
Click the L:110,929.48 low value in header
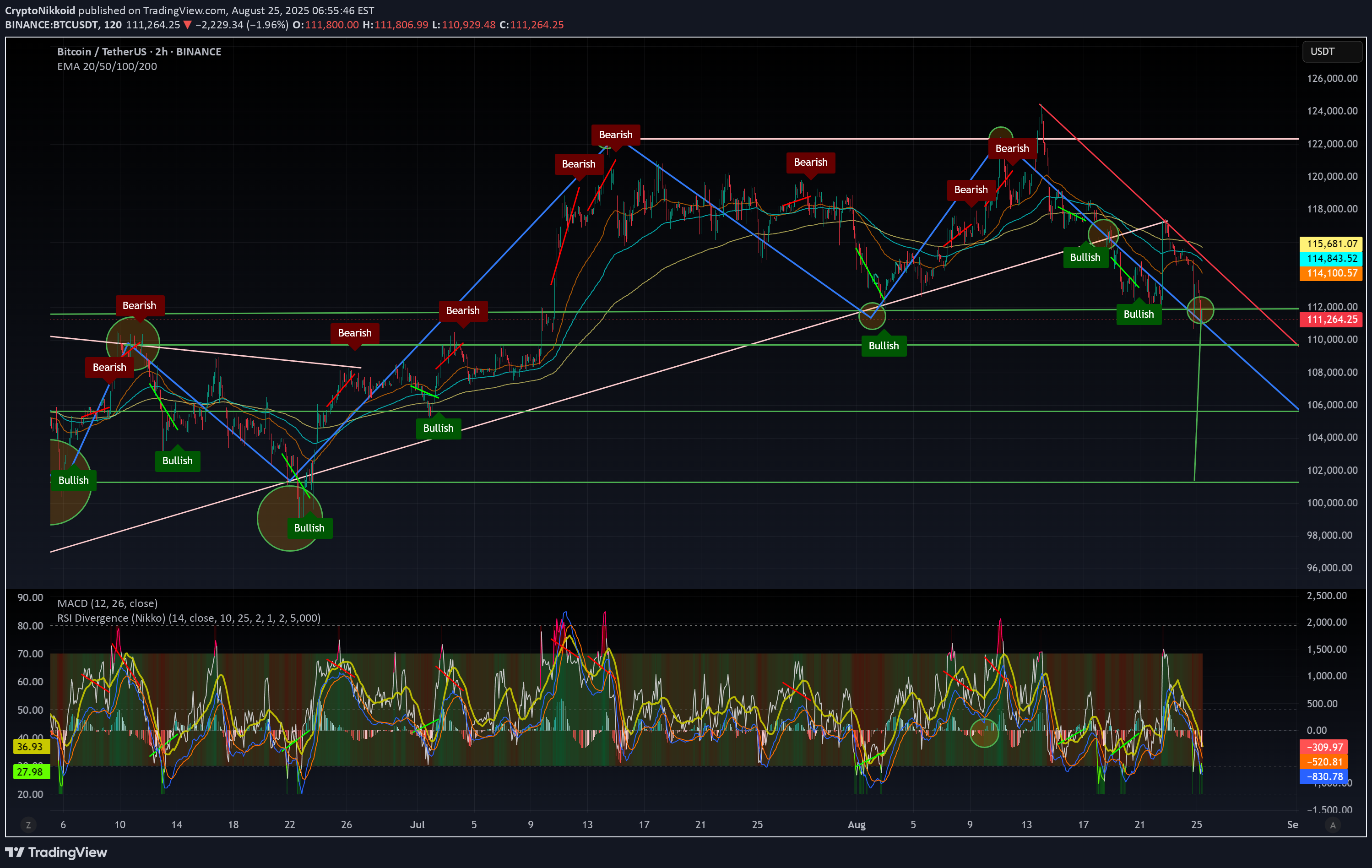tap(464, 25)
